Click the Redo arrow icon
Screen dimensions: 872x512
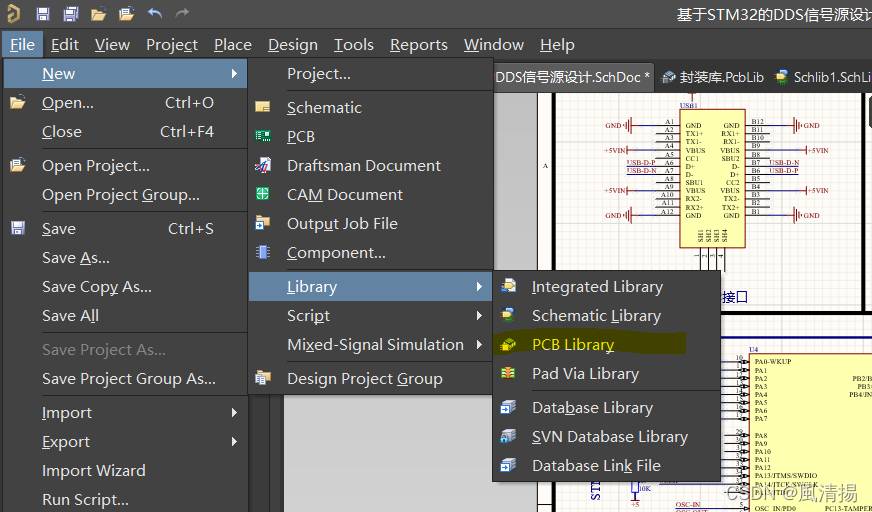[182, 13]
